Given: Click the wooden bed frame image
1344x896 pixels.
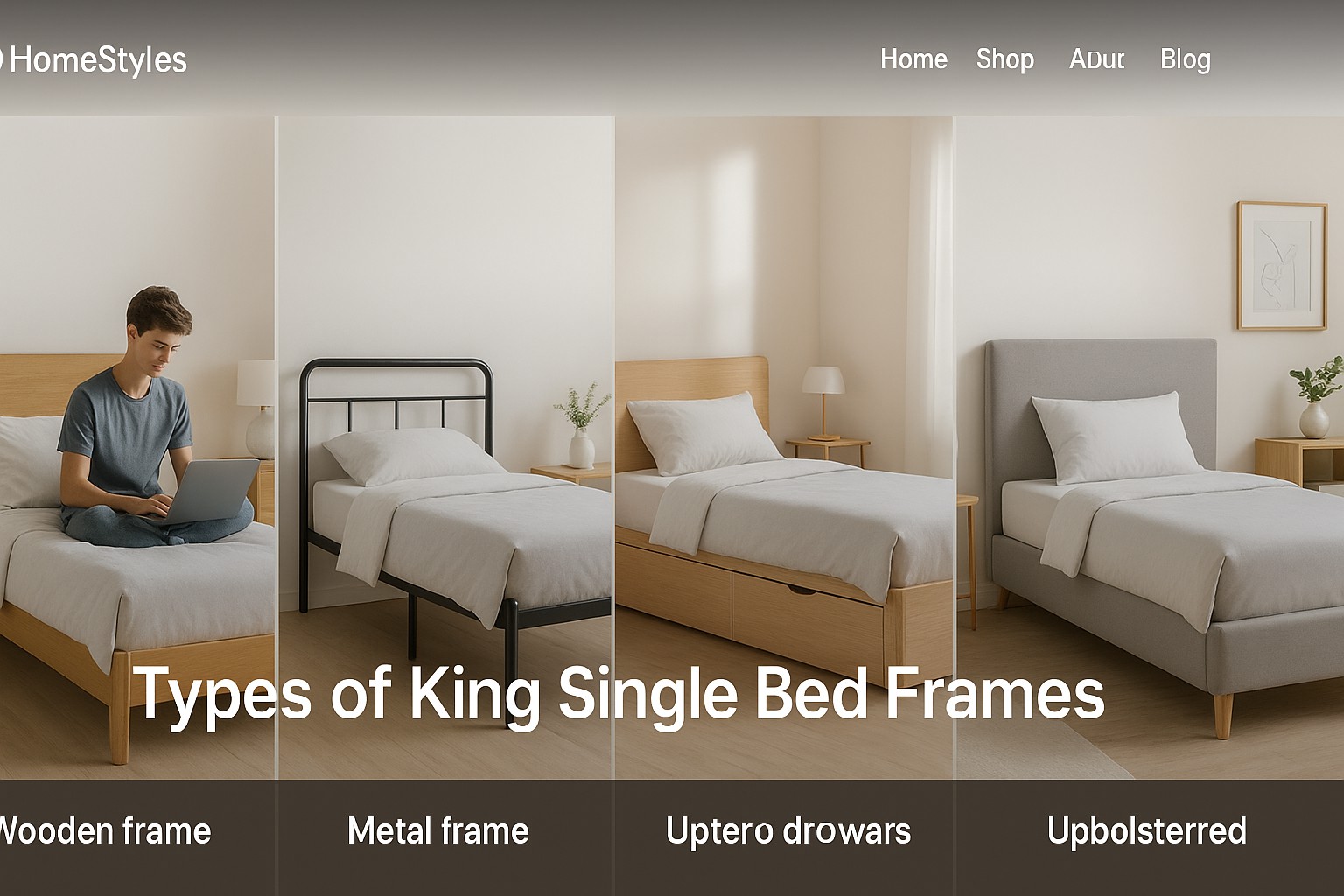Looking at the screenshot, I should [x=137, y=447].
